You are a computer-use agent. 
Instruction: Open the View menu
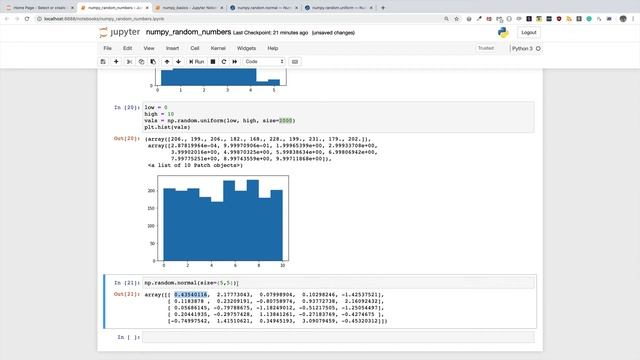tap(149, 48)
